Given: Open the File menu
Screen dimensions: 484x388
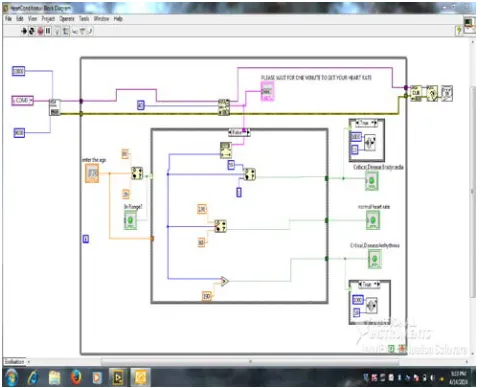Looking at the screenshot, I should click(9, 19).
